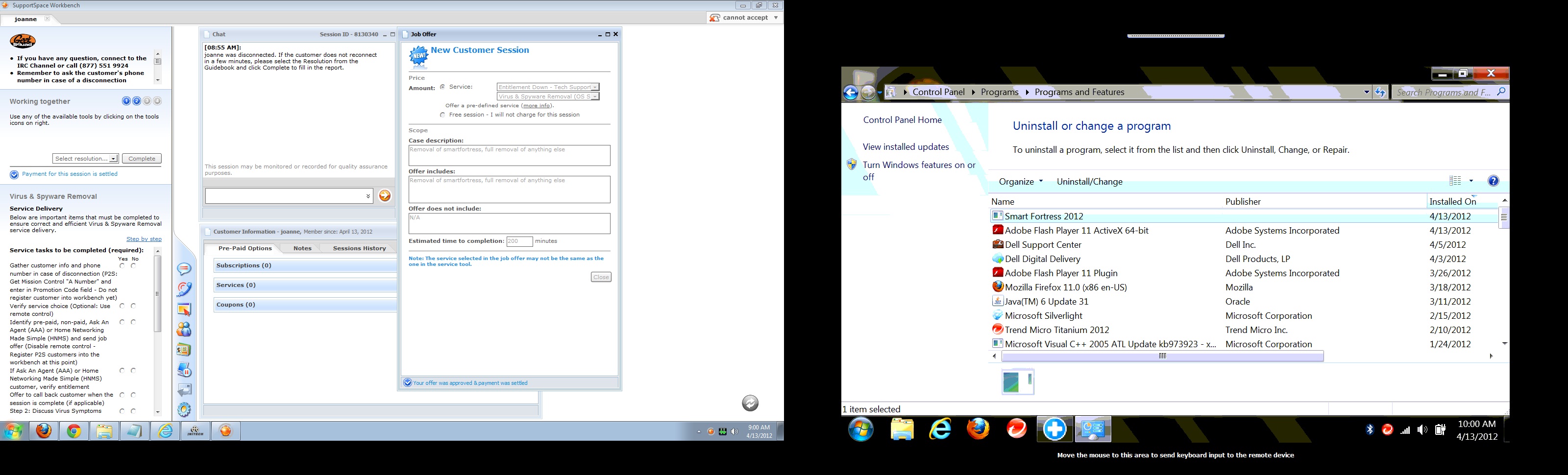Image resolution: width=1568 pixels, height=475 pixels.
Task: Open the phone call tool in sidebar
Action: 184,289
